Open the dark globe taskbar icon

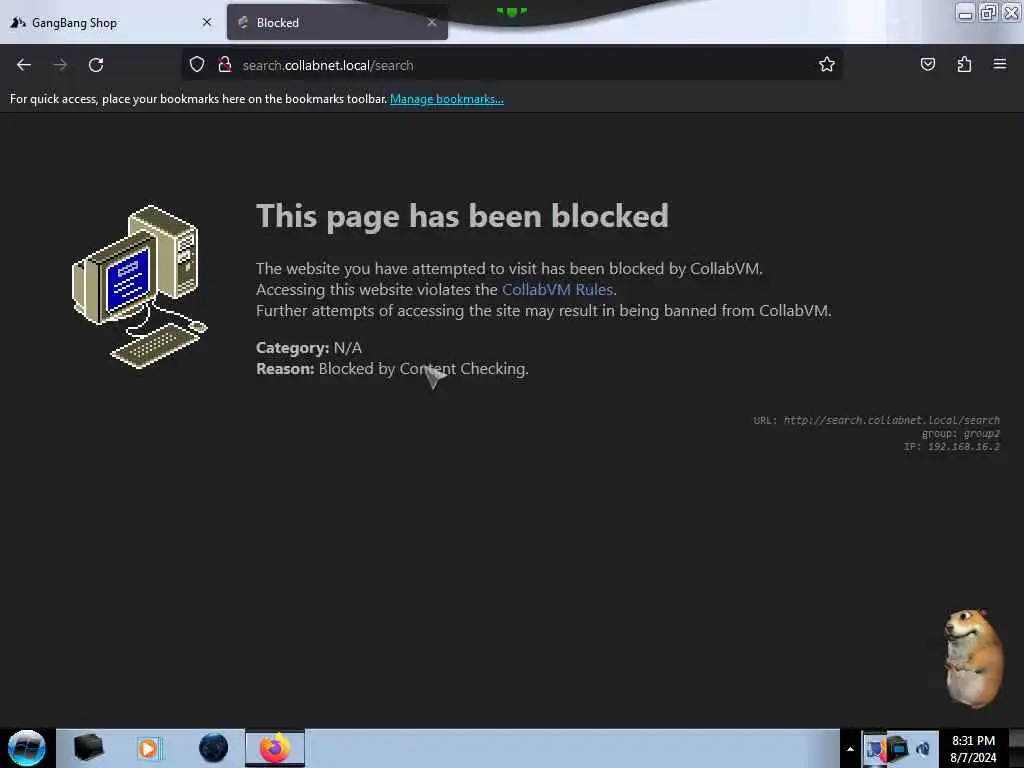point(214,748)
